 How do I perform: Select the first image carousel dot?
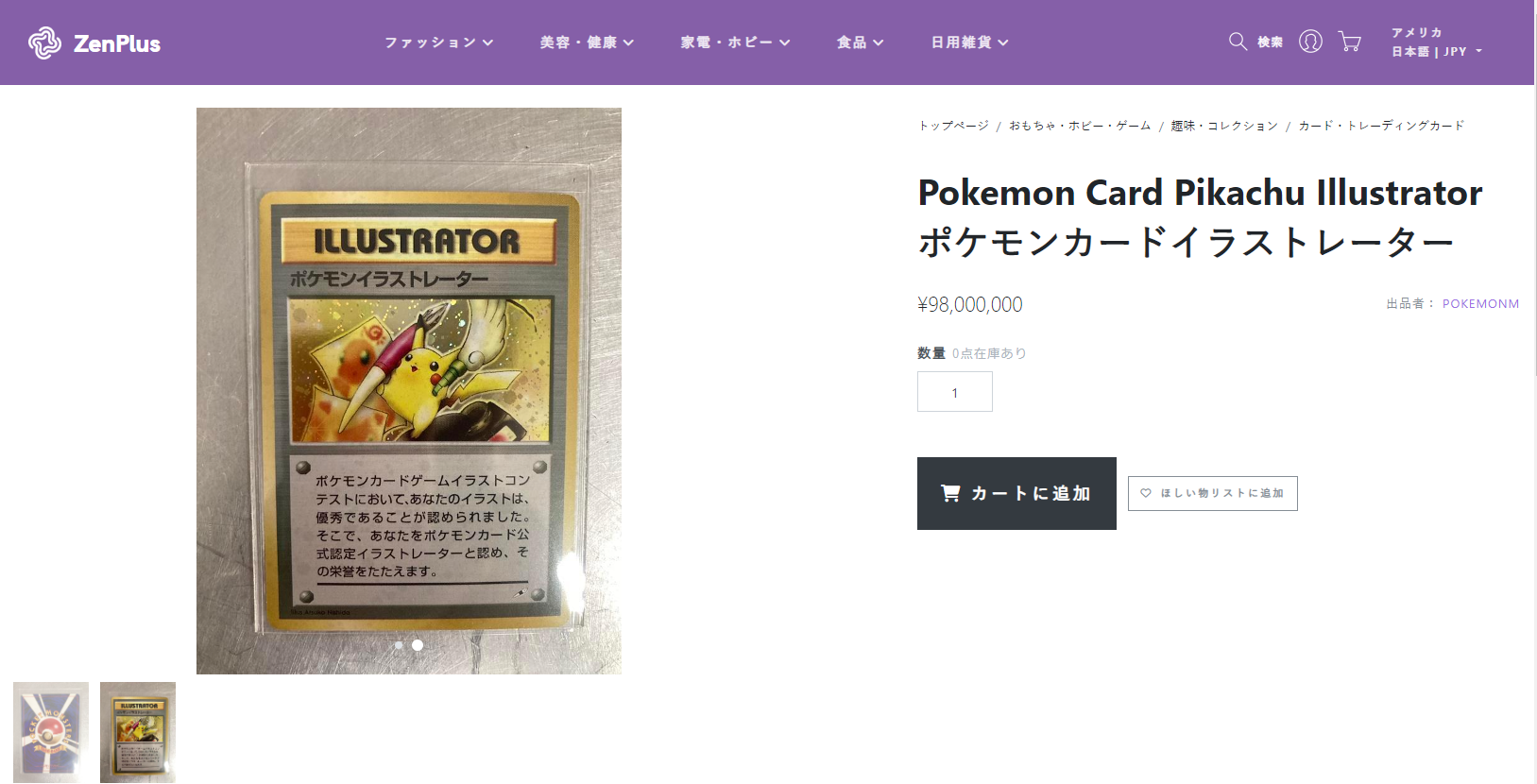point(399,645)
